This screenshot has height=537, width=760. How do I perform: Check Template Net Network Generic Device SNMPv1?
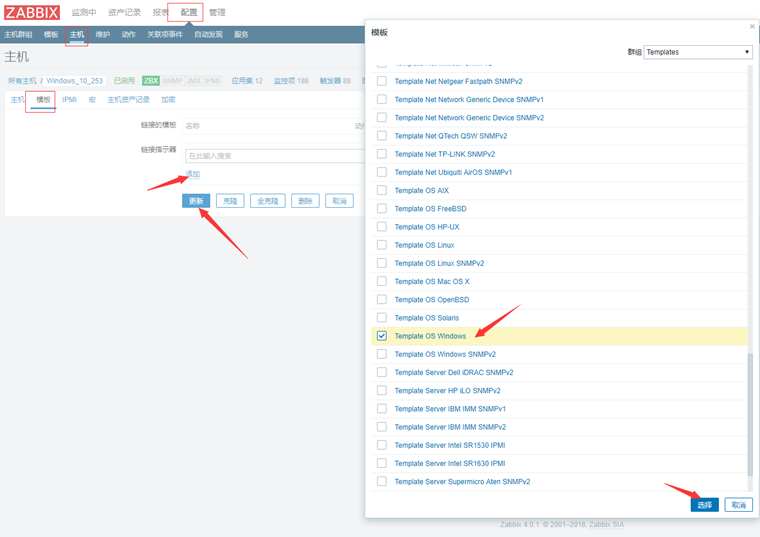click(x=382, y=99)
